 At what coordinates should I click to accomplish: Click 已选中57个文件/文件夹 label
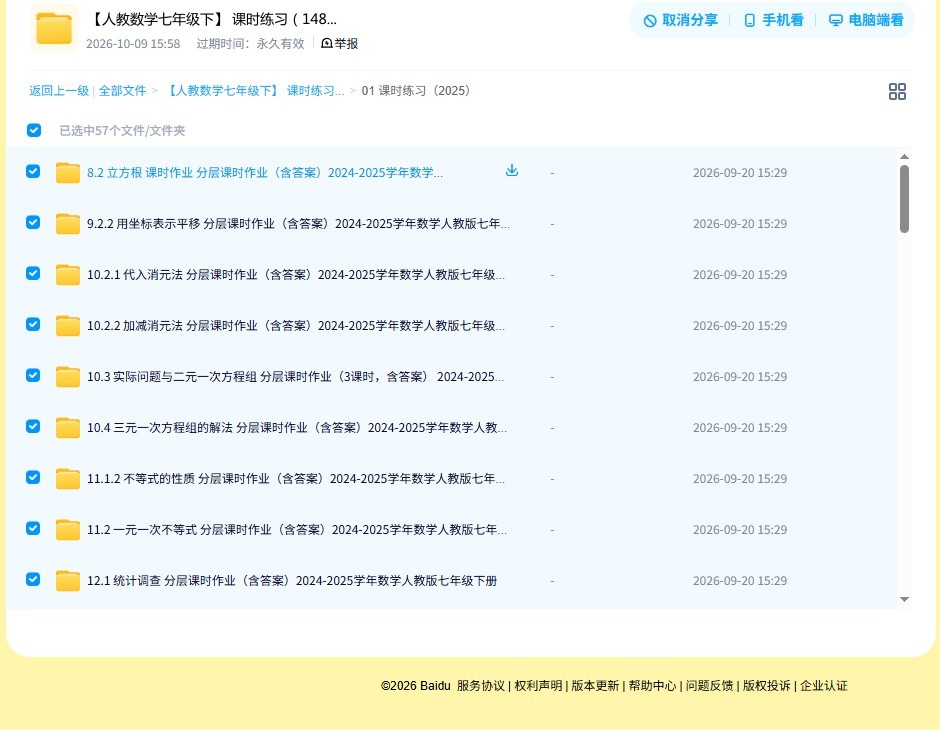[122, 131]
